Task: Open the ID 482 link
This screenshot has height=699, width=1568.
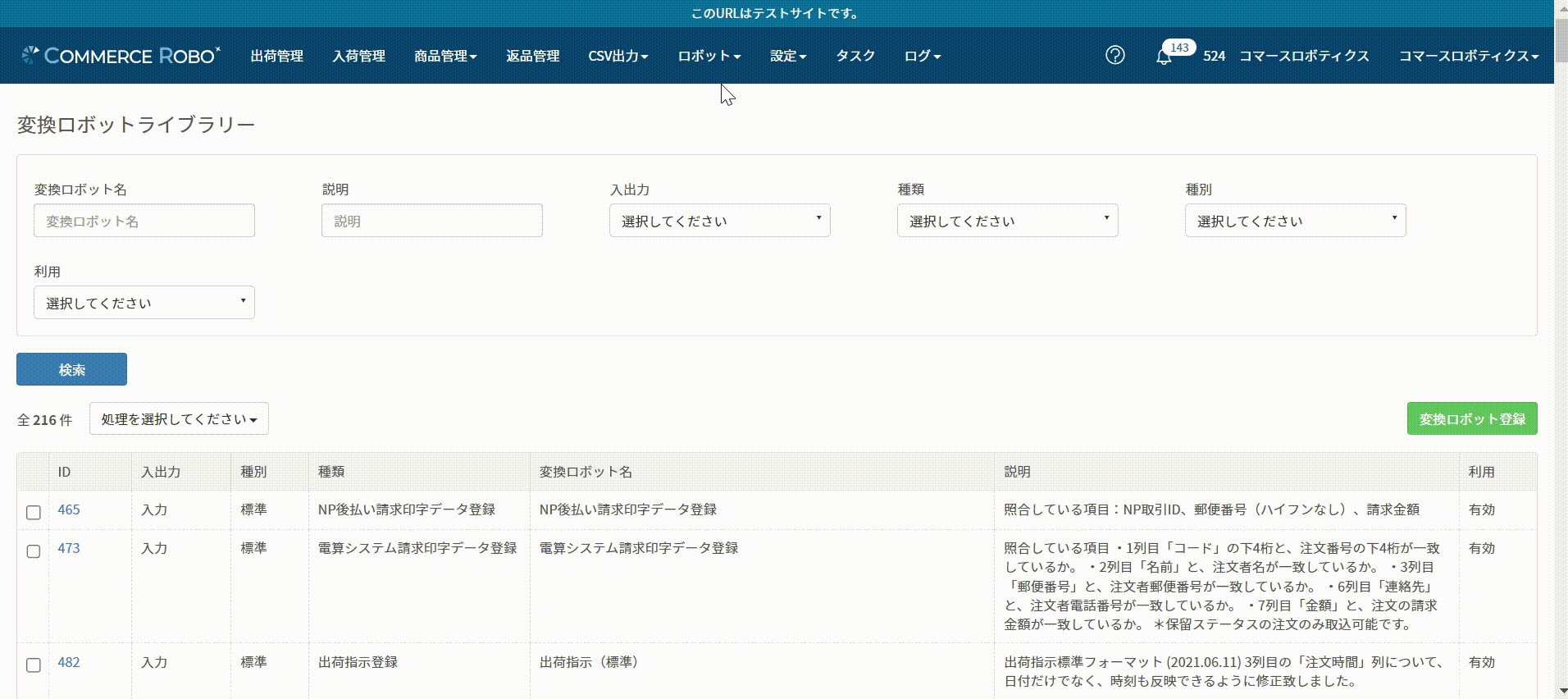Action: [69, 662]
